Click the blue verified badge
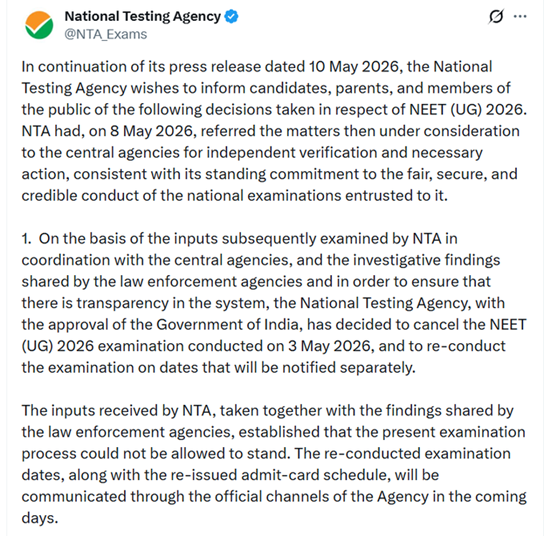Viewport: 544px width, 536px height. click(231, 16)
